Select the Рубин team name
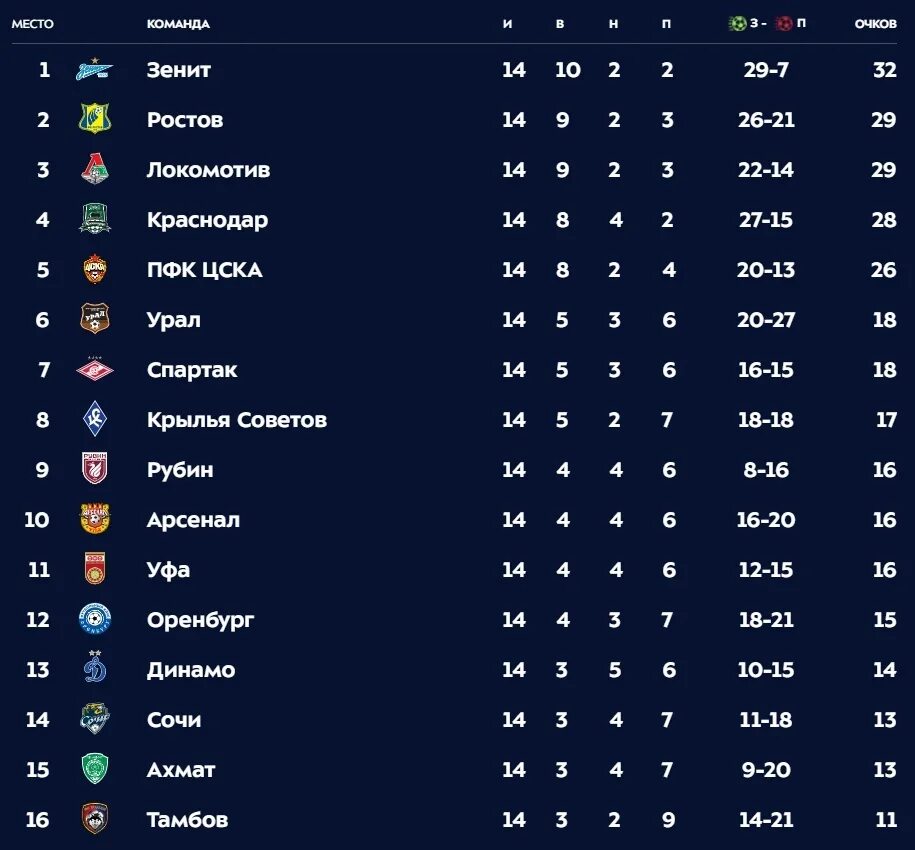Viewport: 915px width, 850px height. [x=180, y=470]
